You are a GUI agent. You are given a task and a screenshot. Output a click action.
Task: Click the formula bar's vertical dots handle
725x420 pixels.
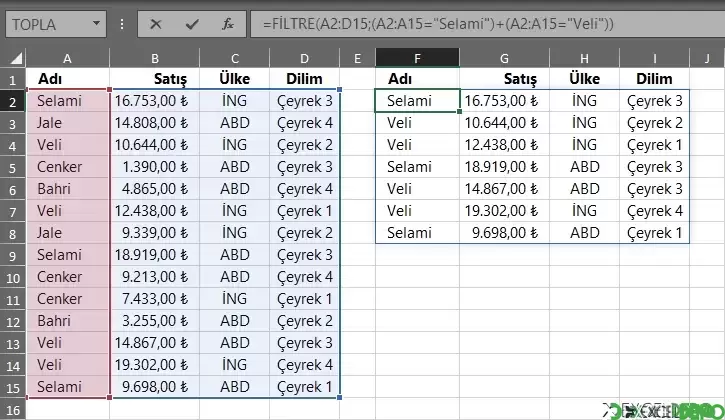pyautogui.click(x=122, y=24)
